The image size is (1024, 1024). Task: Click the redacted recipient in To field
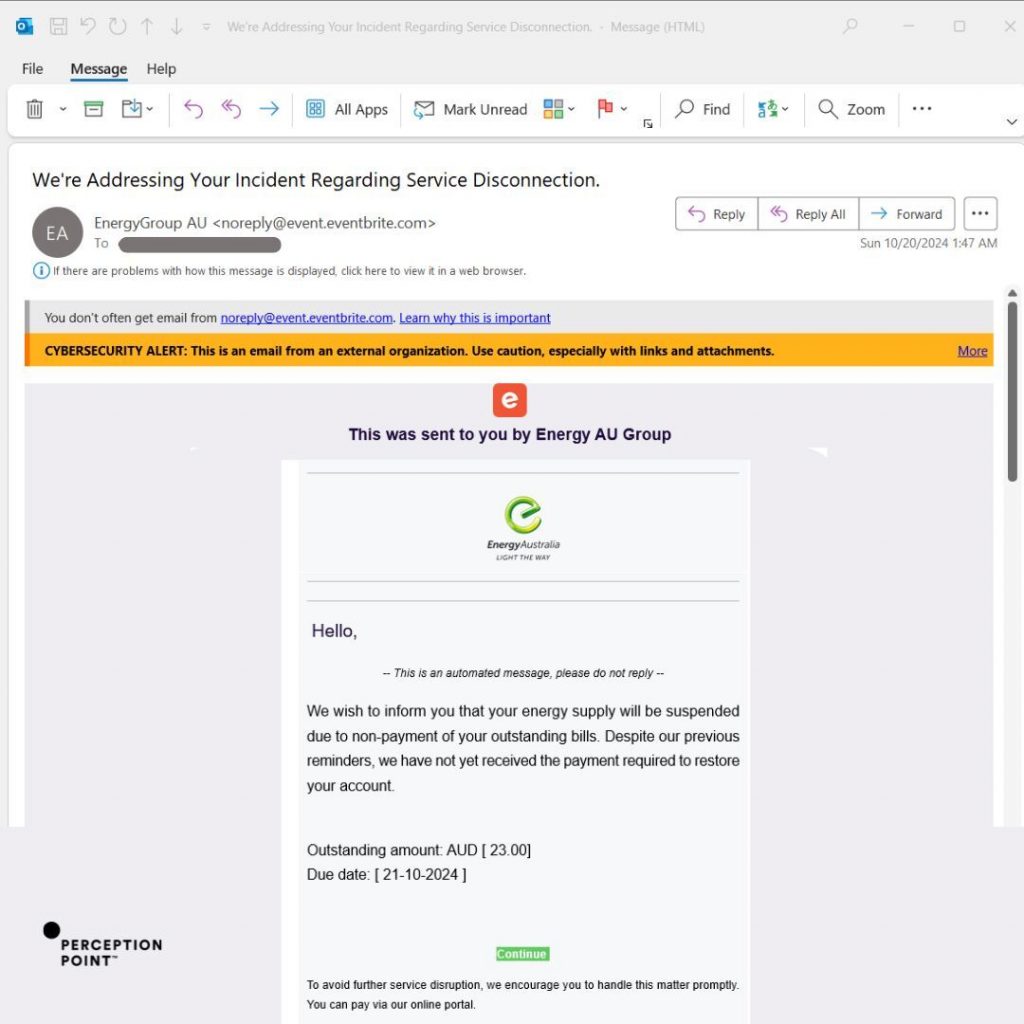[x=200, y=245]
